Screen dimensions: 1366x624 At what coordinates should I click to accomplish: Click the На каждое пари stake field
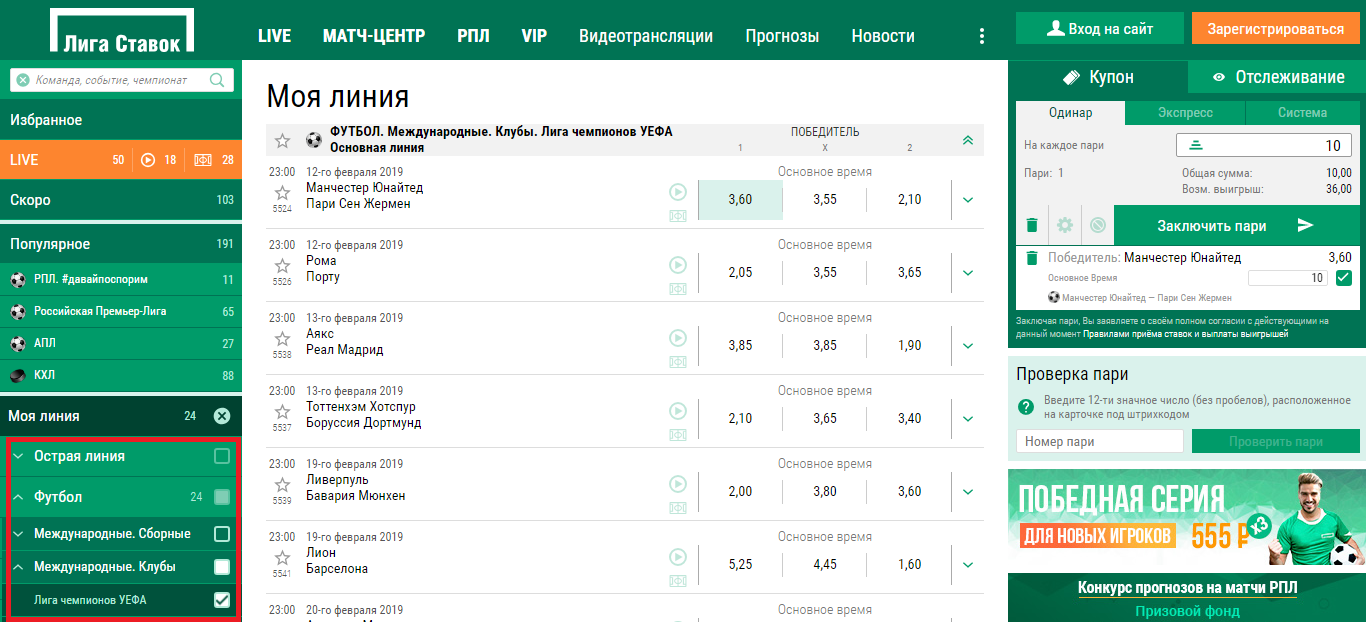[1264, 146]
